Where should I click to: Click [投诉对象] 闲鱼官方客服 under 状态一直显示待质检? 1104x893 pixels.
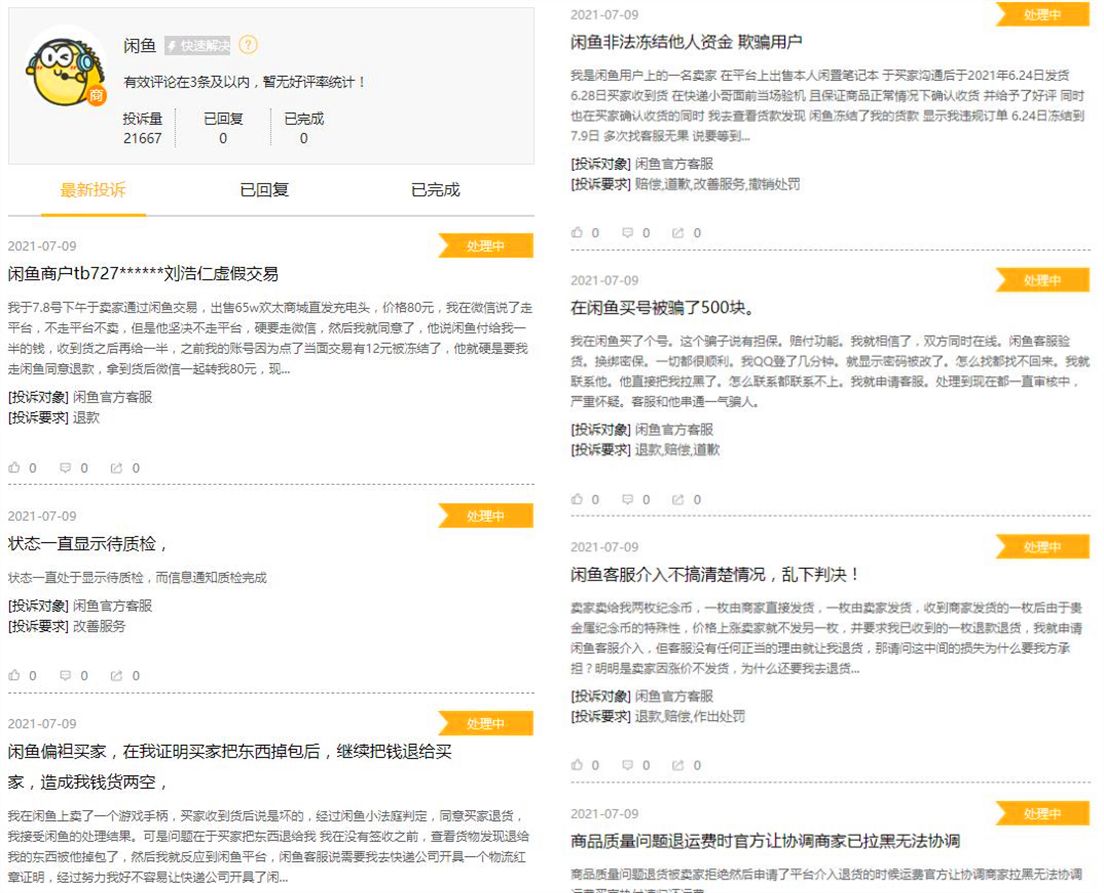tap(80, 606)
